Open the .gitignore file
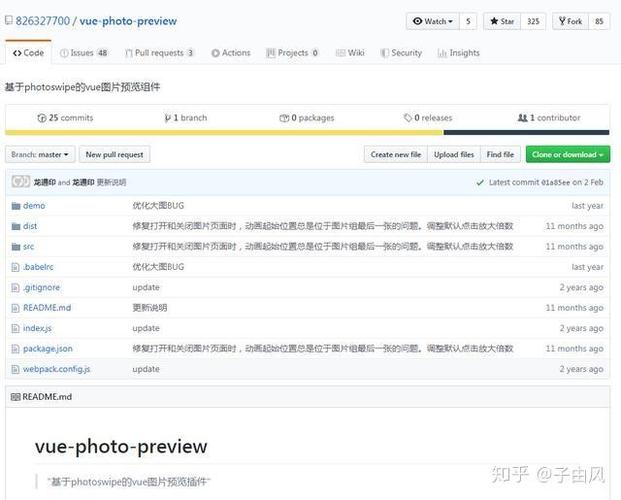The height and width of the screenshot is (500, 621). (42, 288)
